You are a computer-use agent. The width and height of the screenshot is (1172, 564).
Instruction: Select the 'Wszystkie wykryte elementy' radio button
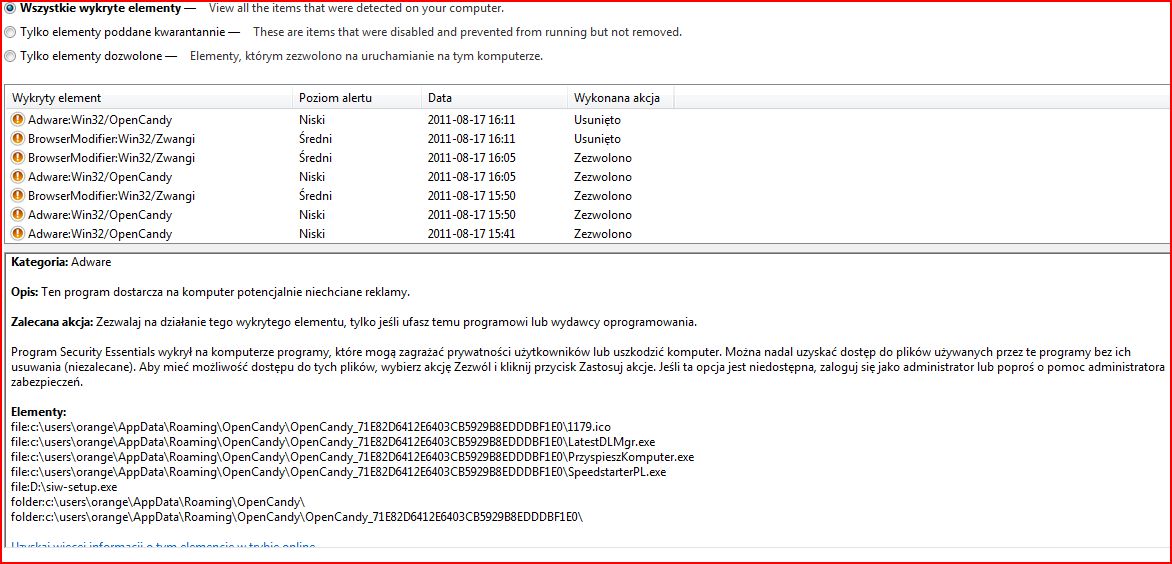click(x=10, y=8)
